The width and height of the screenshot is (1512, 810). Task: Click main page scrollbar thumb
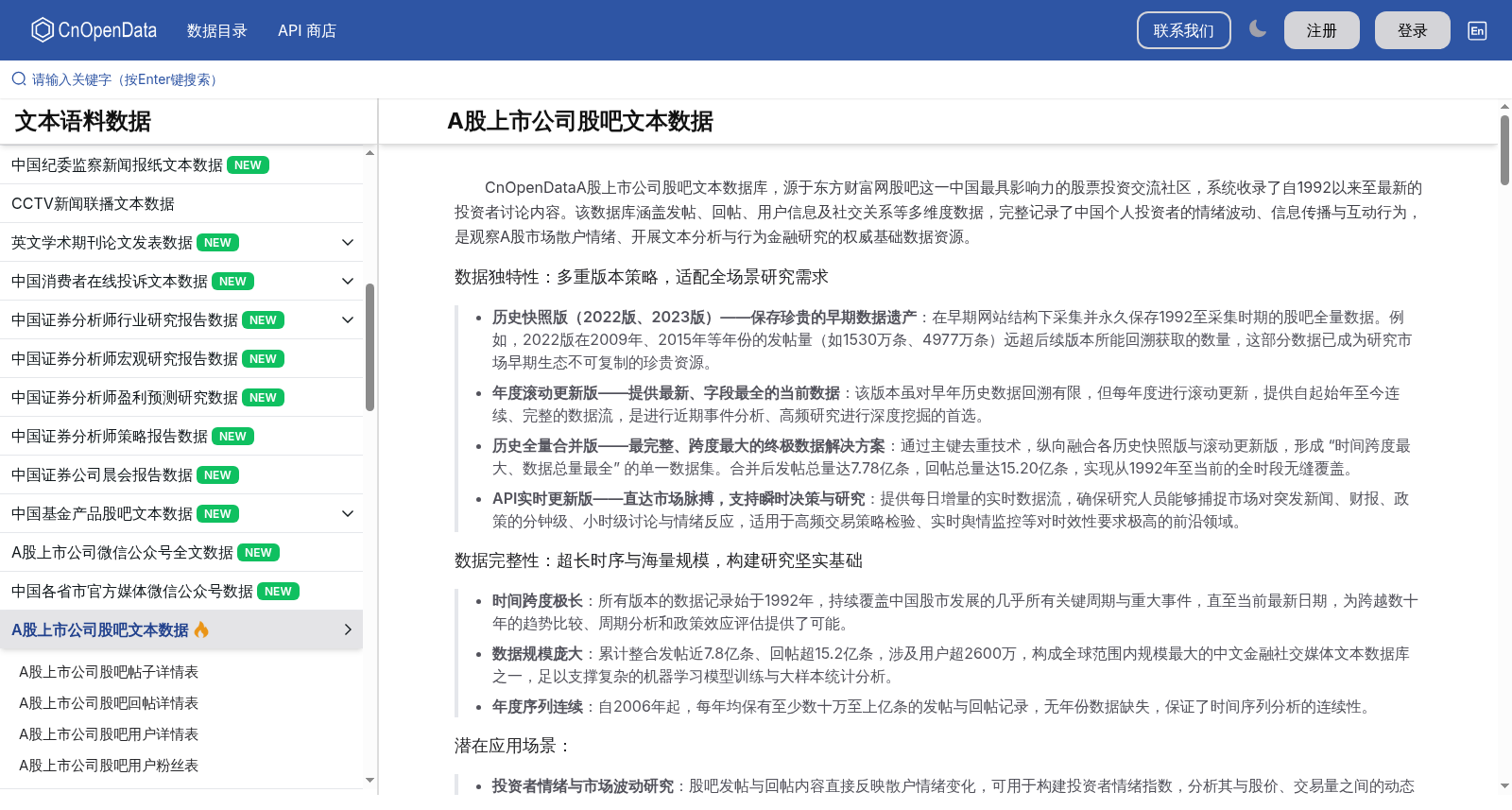click(x=1504, y=149)
